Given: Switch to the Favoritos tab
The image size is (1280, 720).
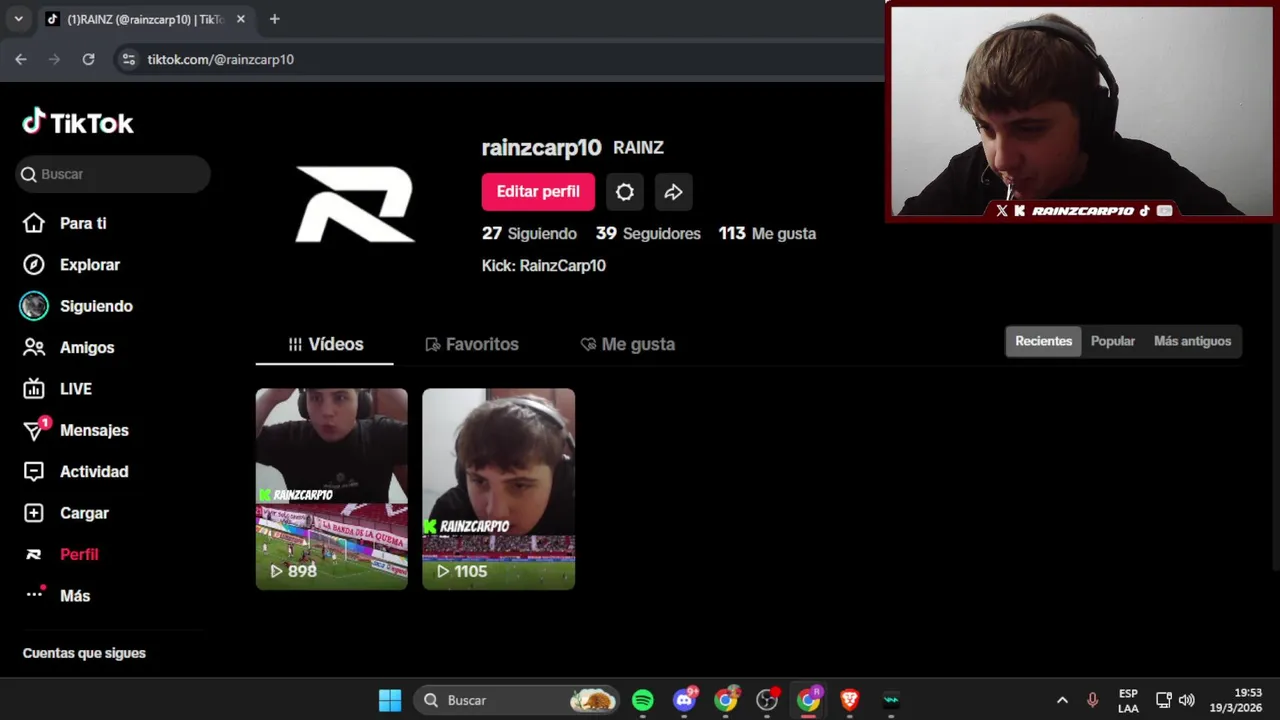Looking at the screenshot, I should point(472,344).
